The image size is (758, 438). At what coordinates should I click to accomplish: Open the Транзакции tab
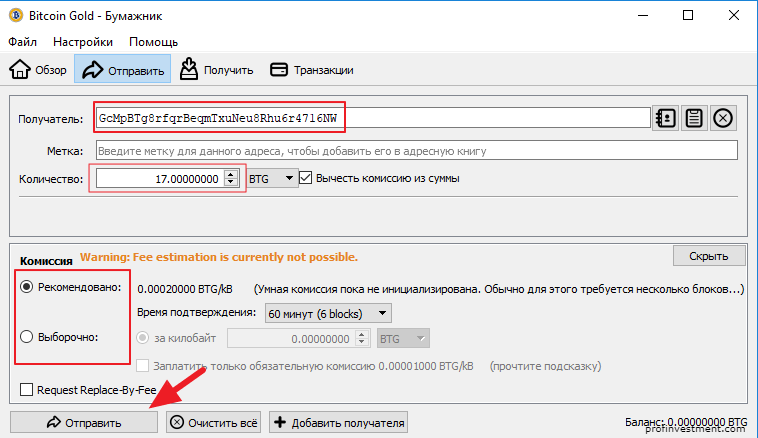tap(312, 70)
